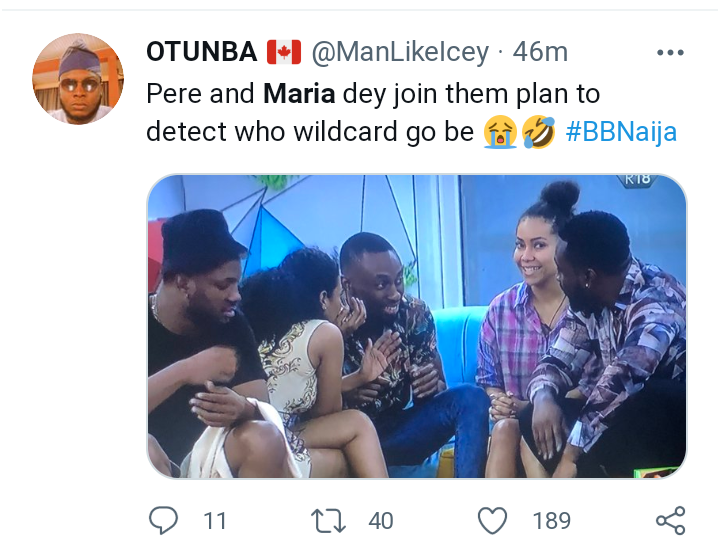This screenshot has height=552, width=720.
Task: Click the reply count 11
Action: (x=213, y=520)
